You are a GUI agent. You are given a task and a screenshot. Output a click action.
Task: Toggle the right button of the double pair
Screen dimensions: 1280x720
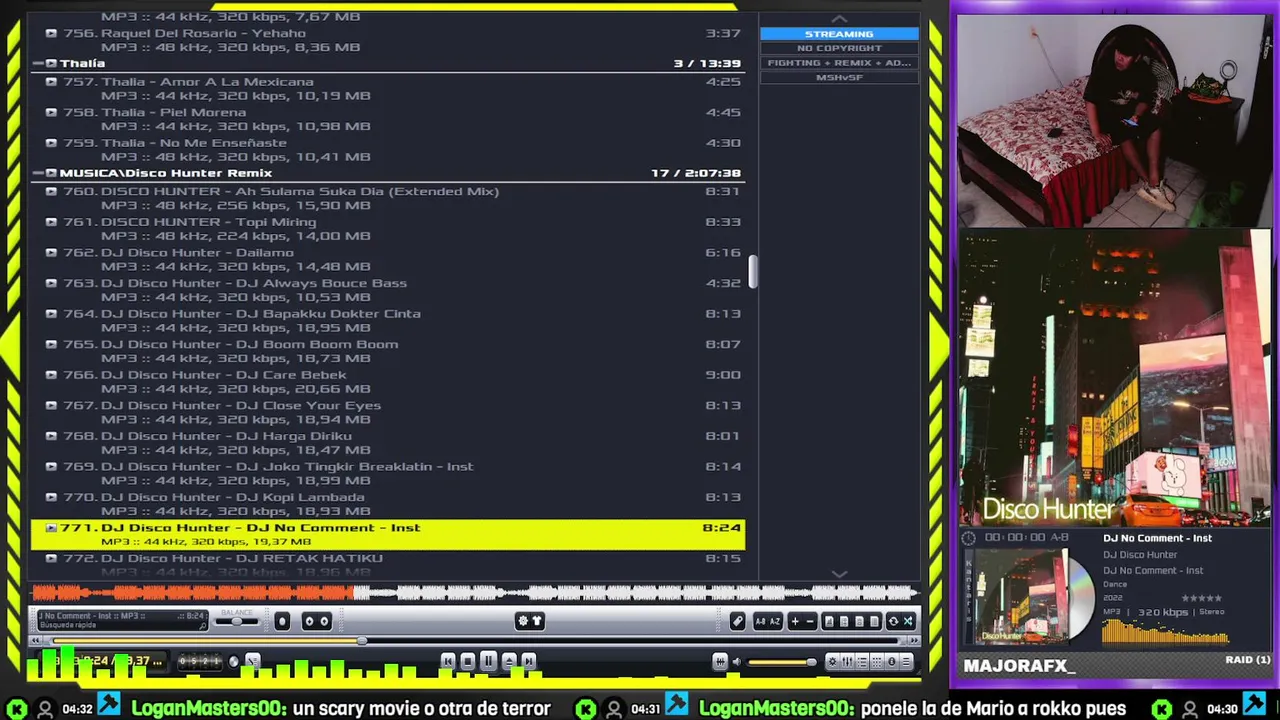(324, 622)
